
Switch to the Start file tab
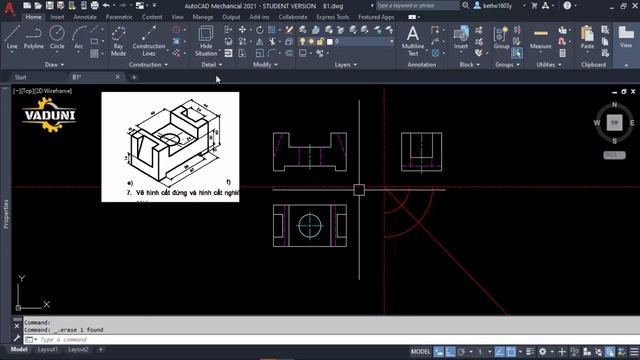click(x=20, y=77)
